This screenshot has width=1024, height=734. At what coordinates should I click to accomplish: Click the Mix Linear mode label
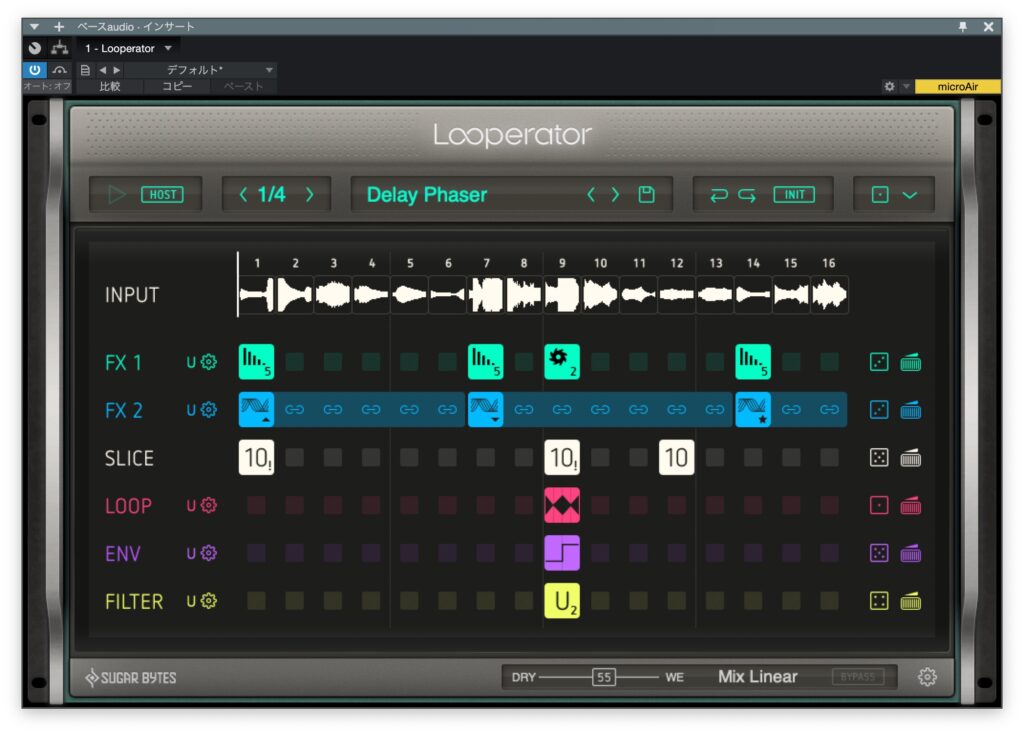click(x=757, y=677)
